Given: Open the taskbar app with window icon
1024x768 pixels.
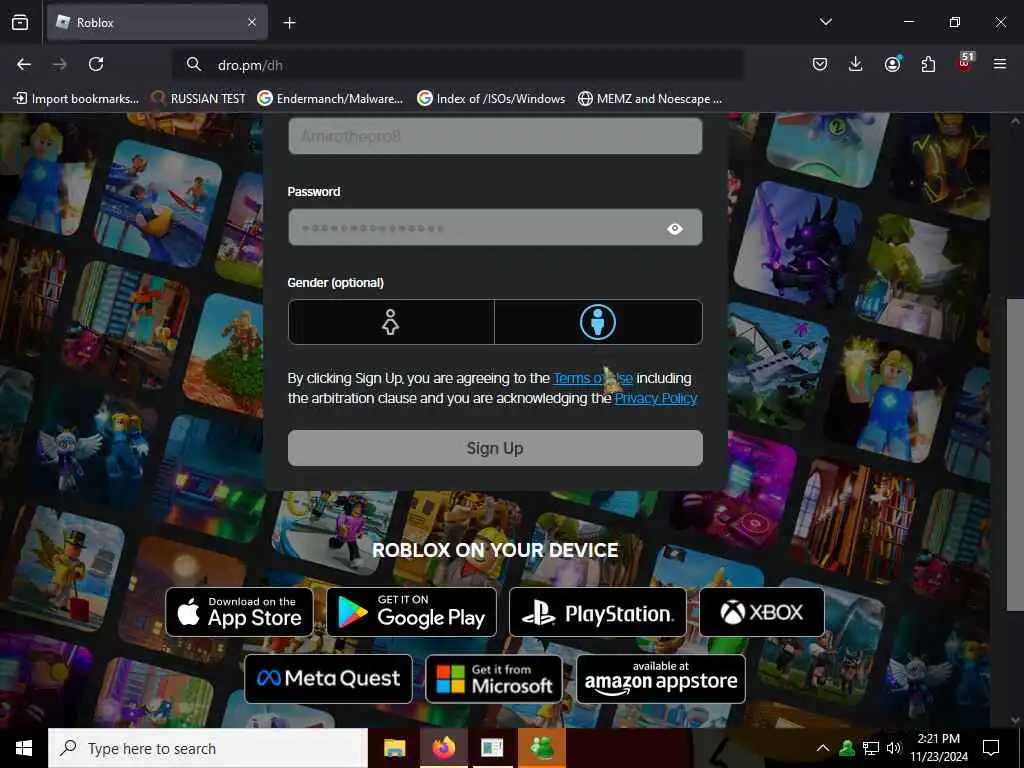Looking at the screenshot, I should tap(492, 748).
